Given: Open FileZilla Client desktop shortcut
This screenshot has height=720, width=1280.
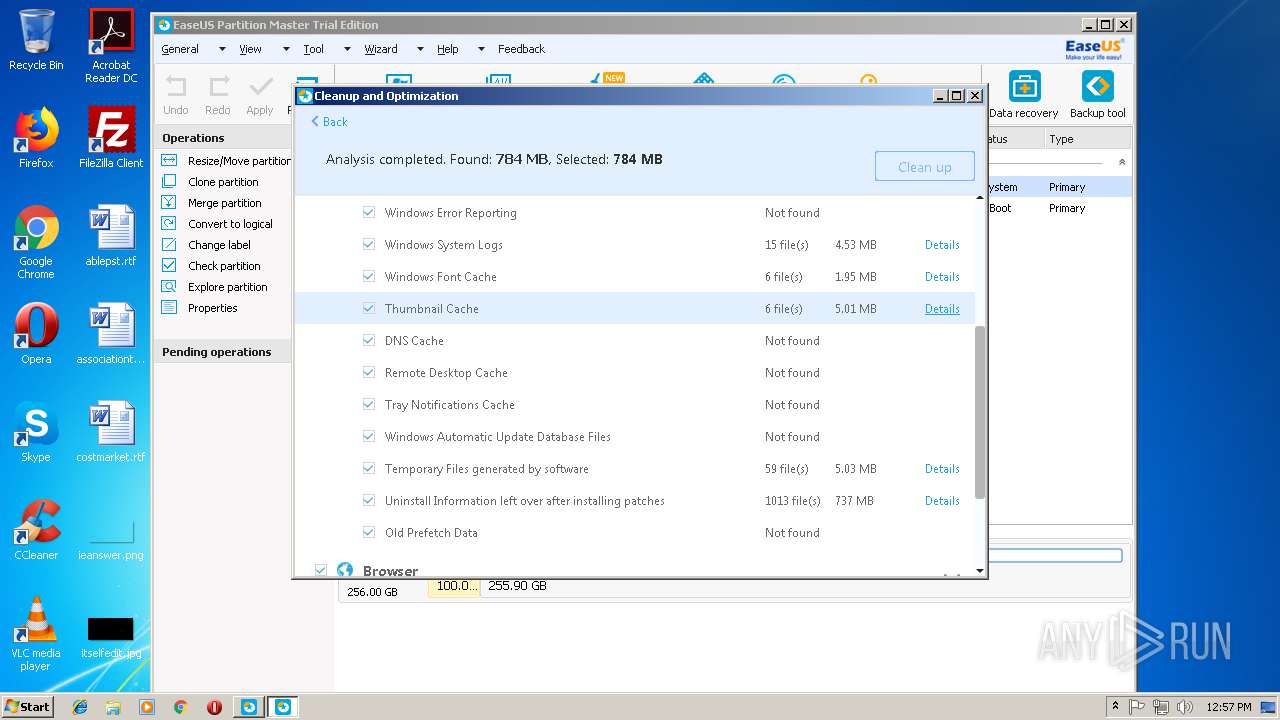Looking at the screenshot, I should tap(111, 137).
